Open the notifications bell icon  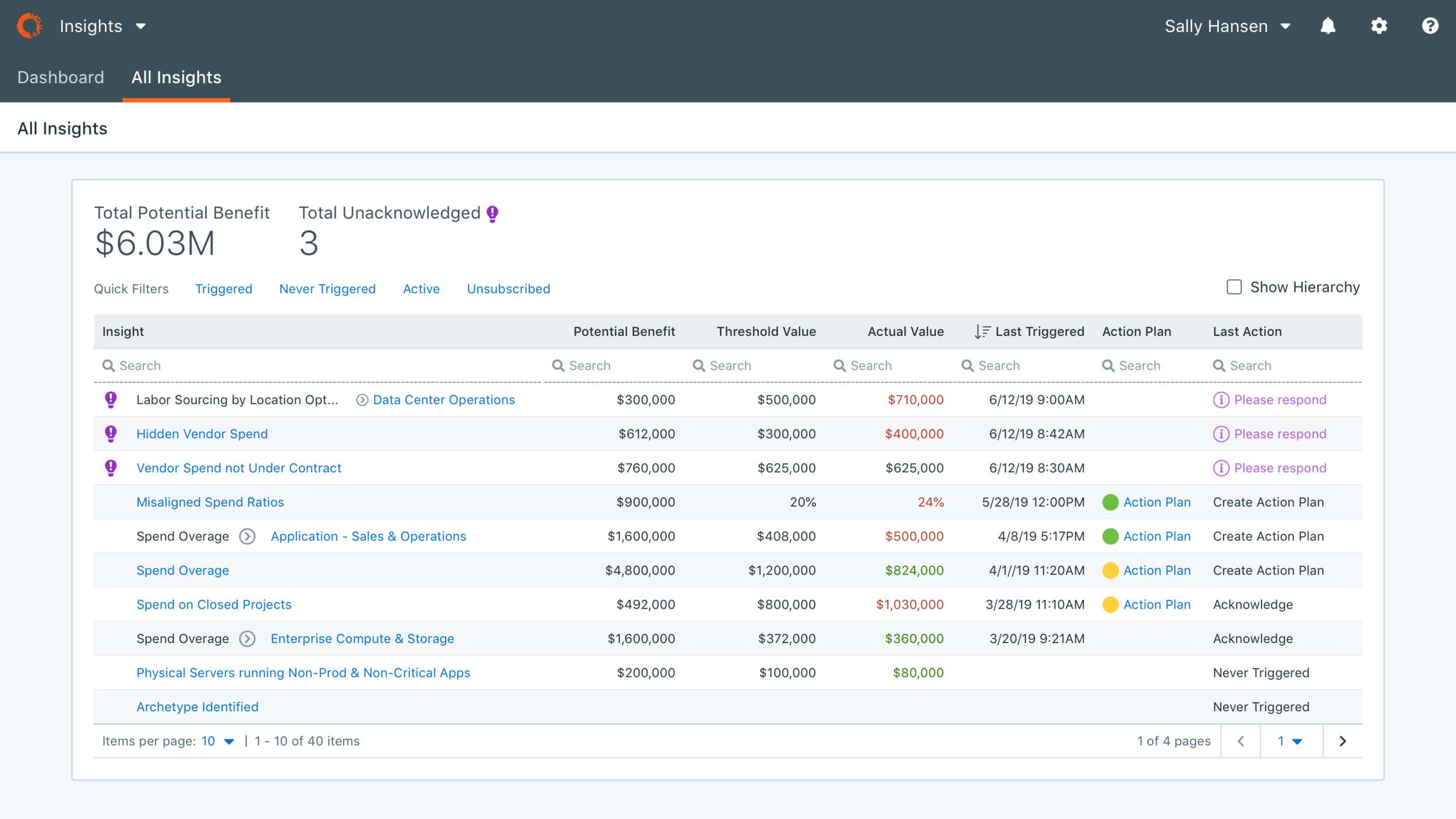tap(1327, 26)
